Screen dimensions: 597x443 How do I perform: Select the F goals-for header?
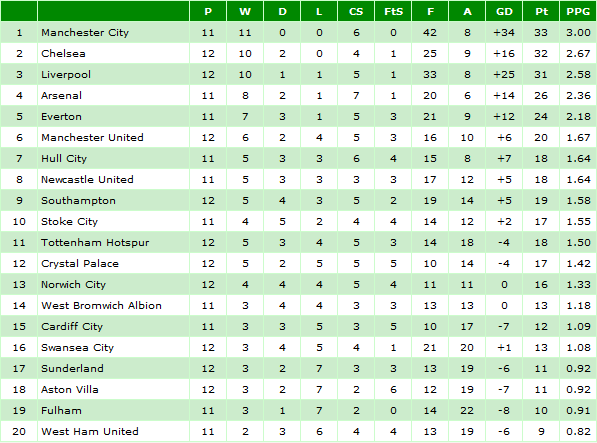430,11
